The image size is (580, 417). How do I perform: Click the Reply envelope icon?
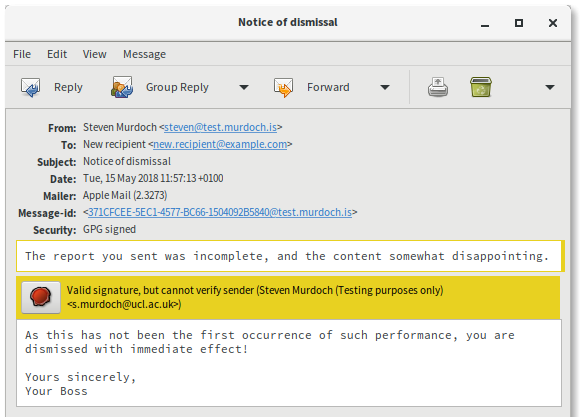30,87
